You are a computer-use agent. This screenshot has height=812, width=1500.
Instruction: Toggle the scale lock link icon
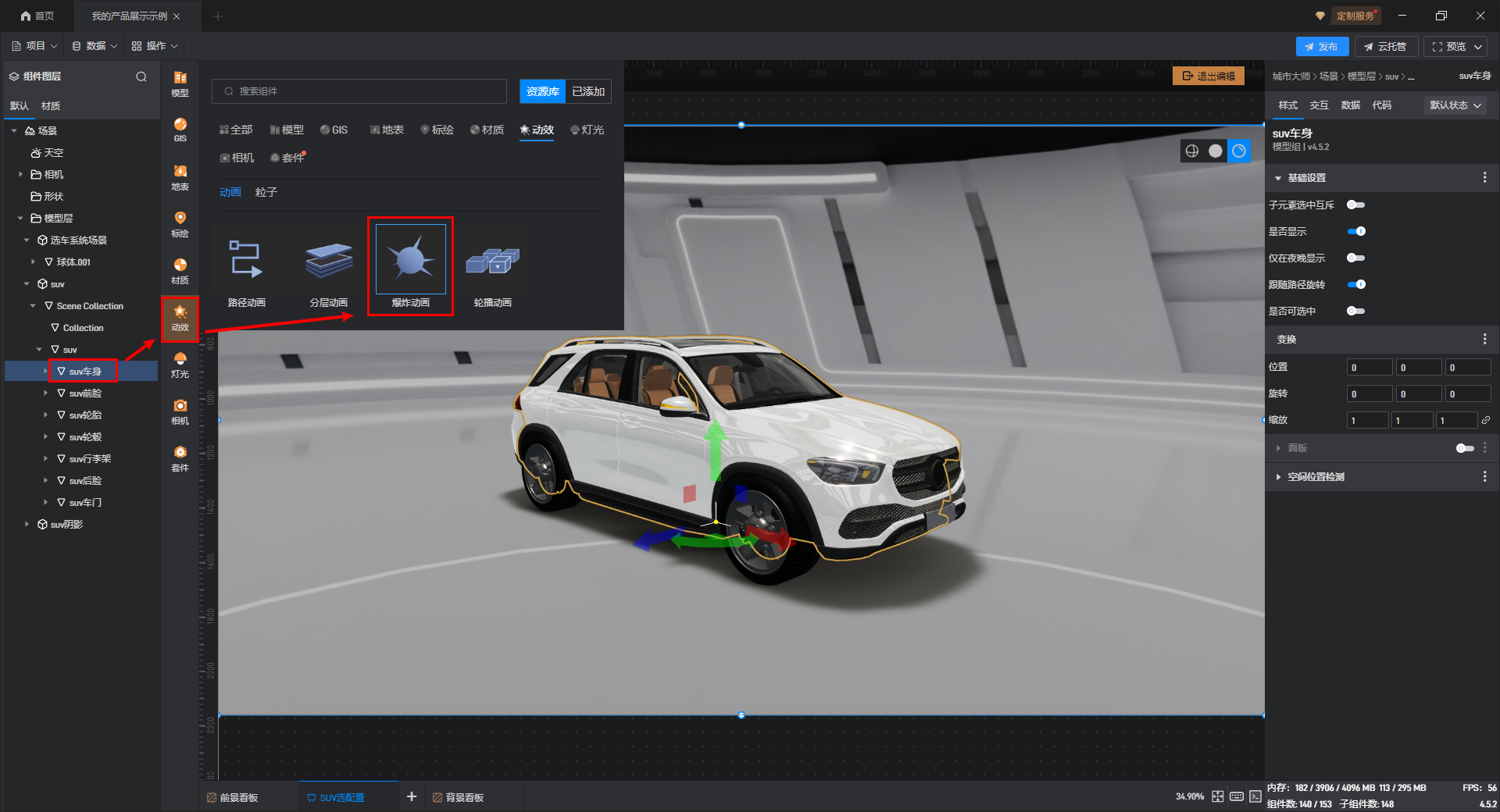pyautogui.click(x=1486, y=420)
